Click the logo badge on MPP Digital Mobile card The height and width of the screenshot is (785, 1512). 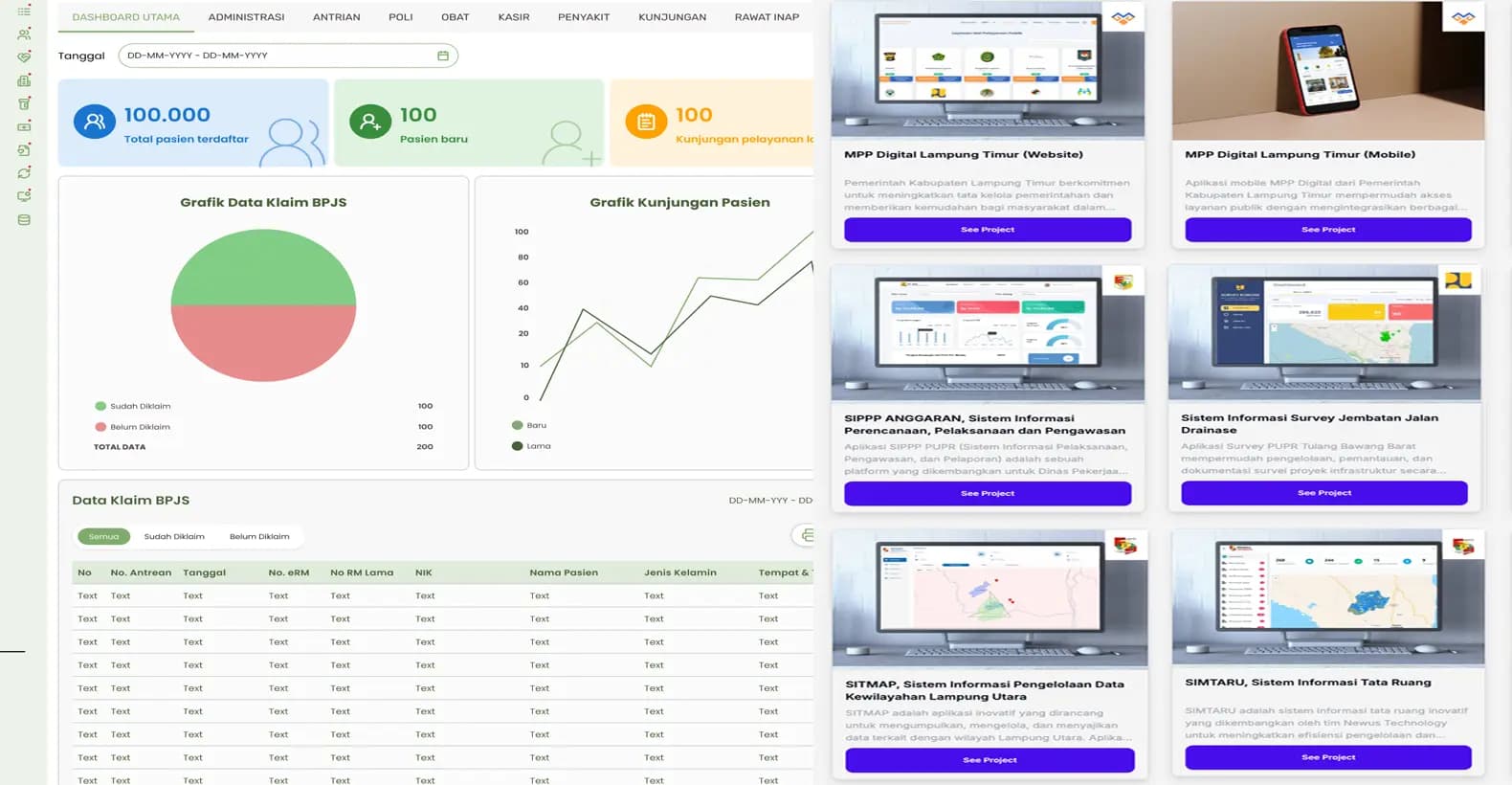coord(1463,17)
